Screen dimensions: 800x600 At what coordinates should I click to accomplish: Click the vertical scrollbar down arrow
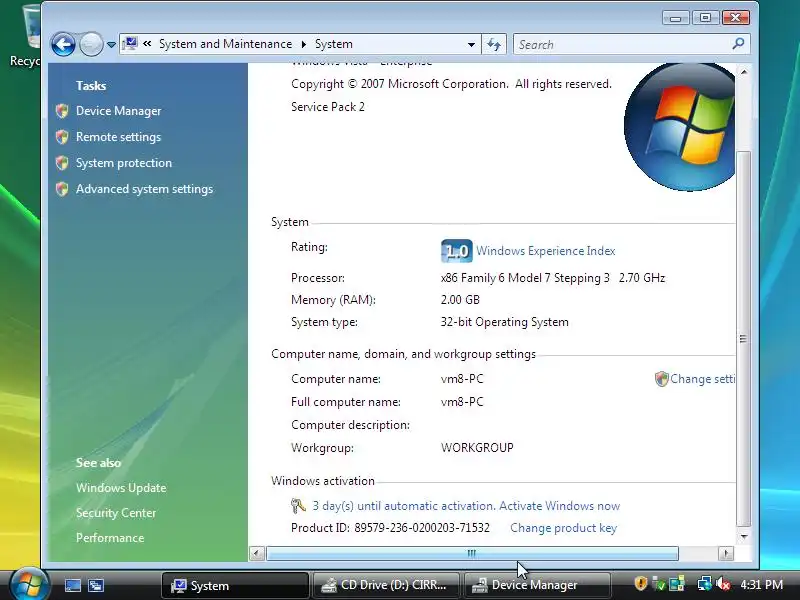(x=743, y=536)
